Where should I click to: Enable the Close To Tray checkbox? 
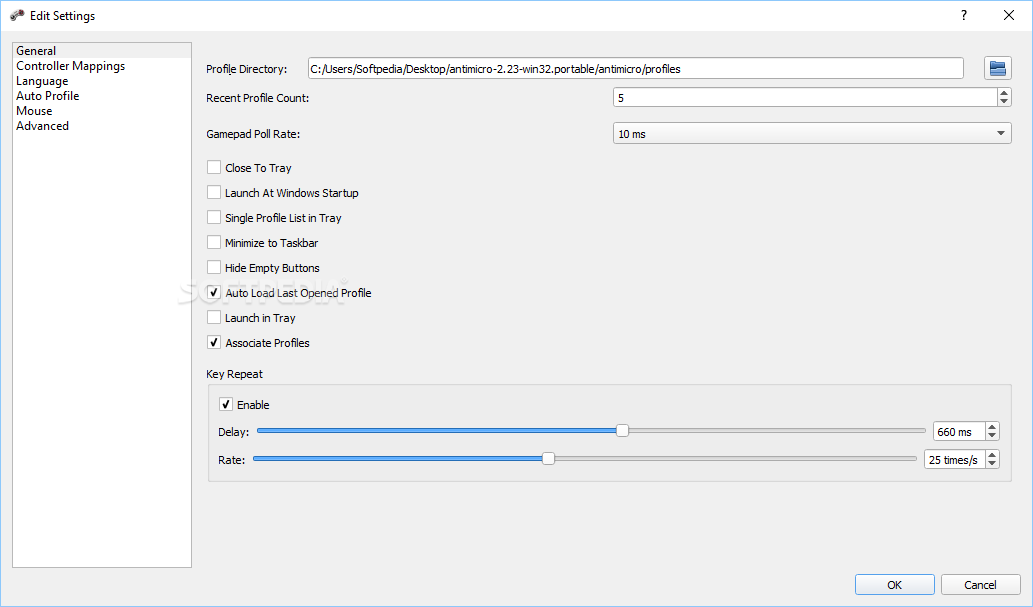point(214,168)
